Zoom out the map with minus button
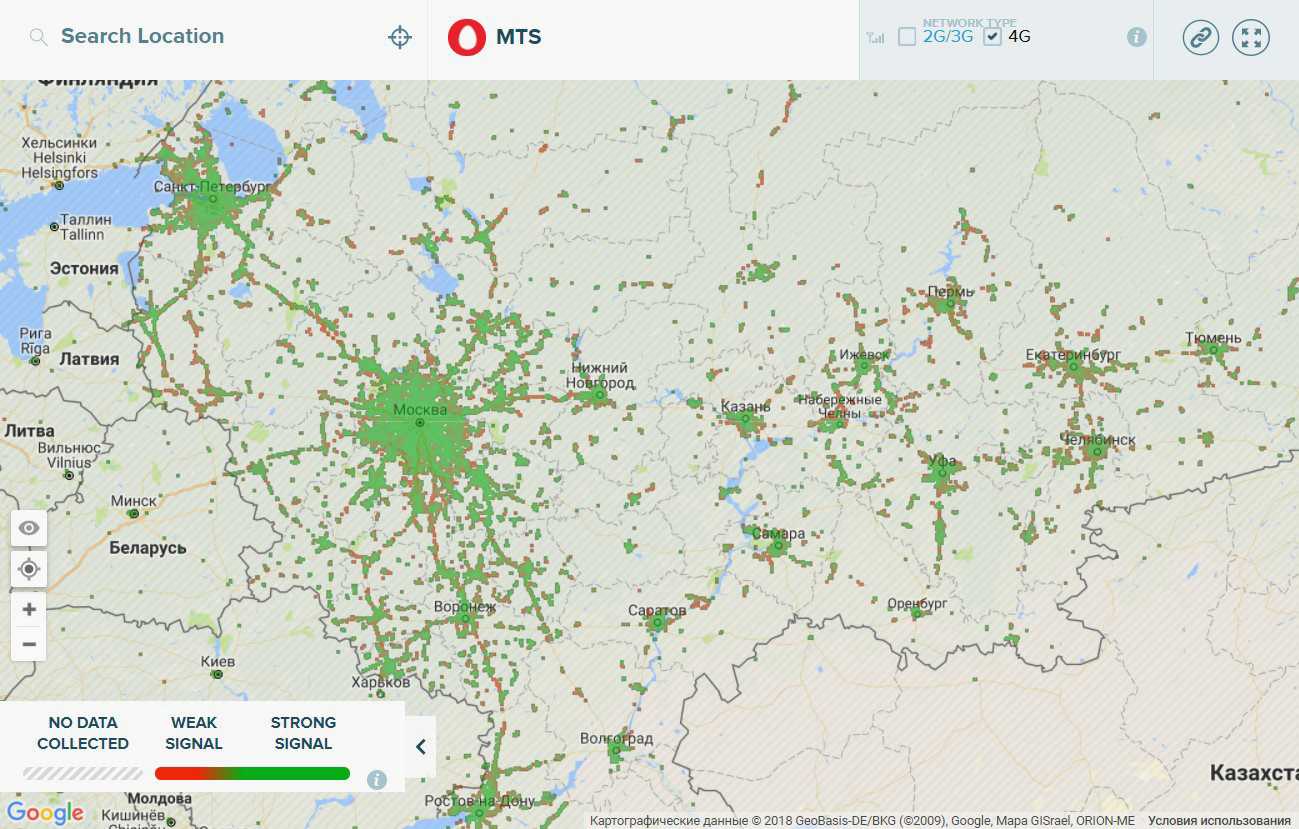The height and width of the screenshot is (829, 1299). coord(29,644)
